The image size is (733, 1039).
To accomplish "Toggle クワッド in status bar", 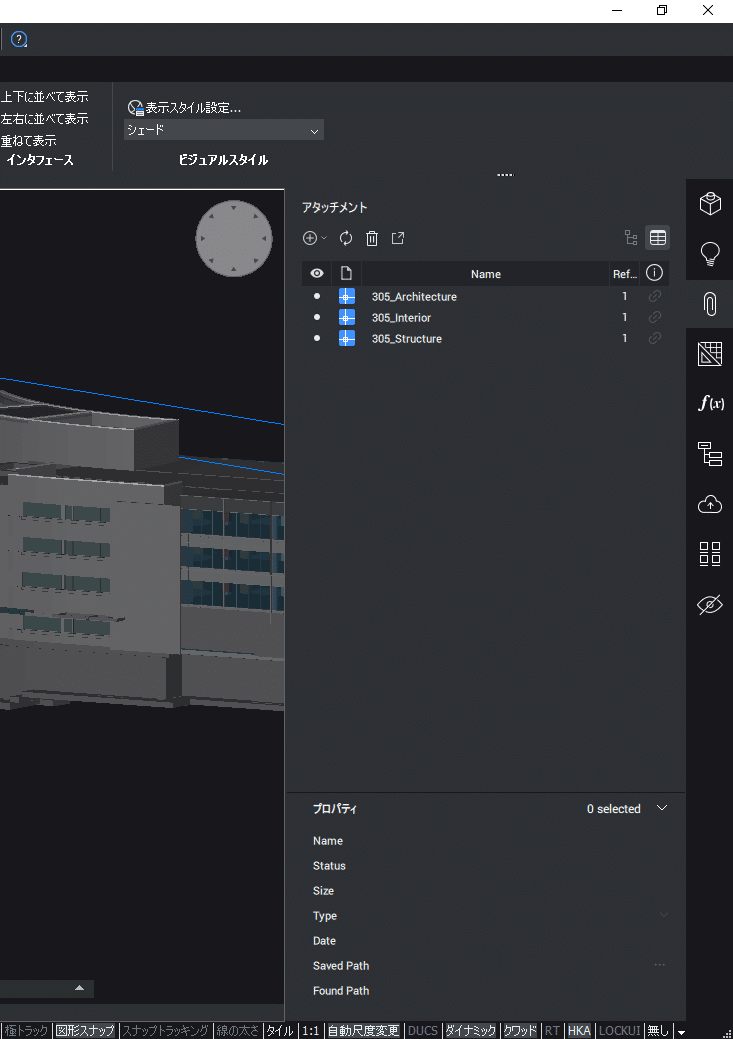I will point(520,1030).
